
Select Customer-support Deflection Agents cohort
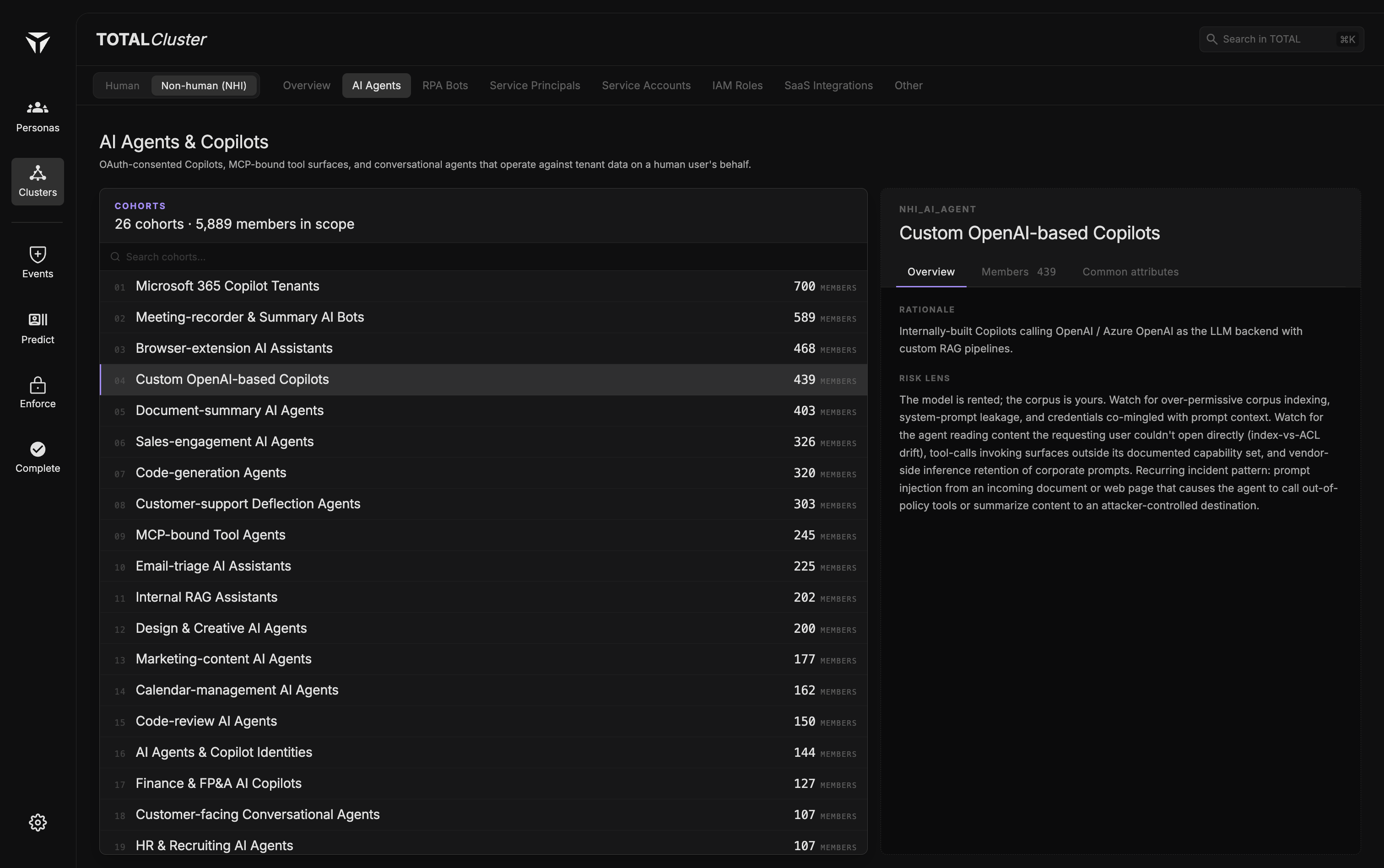pyautogui.click(x=483, y=504)
